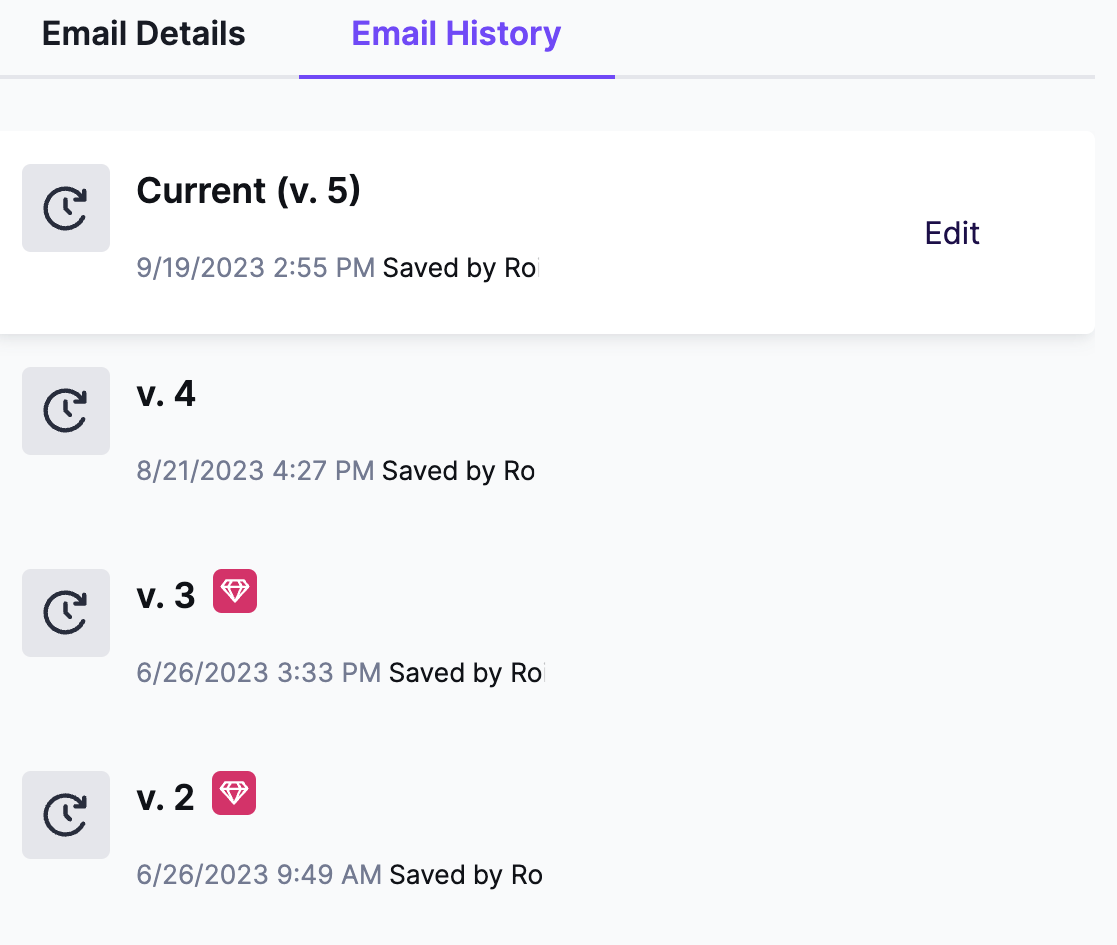This screenshot has width=1117, height=945.
Task: Select the v. 2 version heading
Action: [x=165, y=798]
